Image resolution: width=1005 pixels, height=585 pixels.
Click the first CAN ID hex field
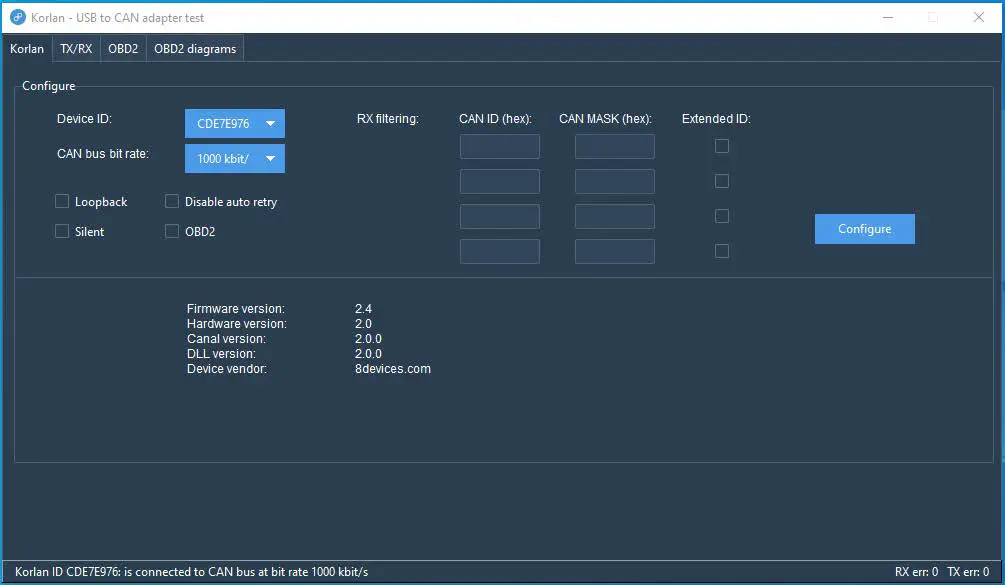(x=499, y=146)
